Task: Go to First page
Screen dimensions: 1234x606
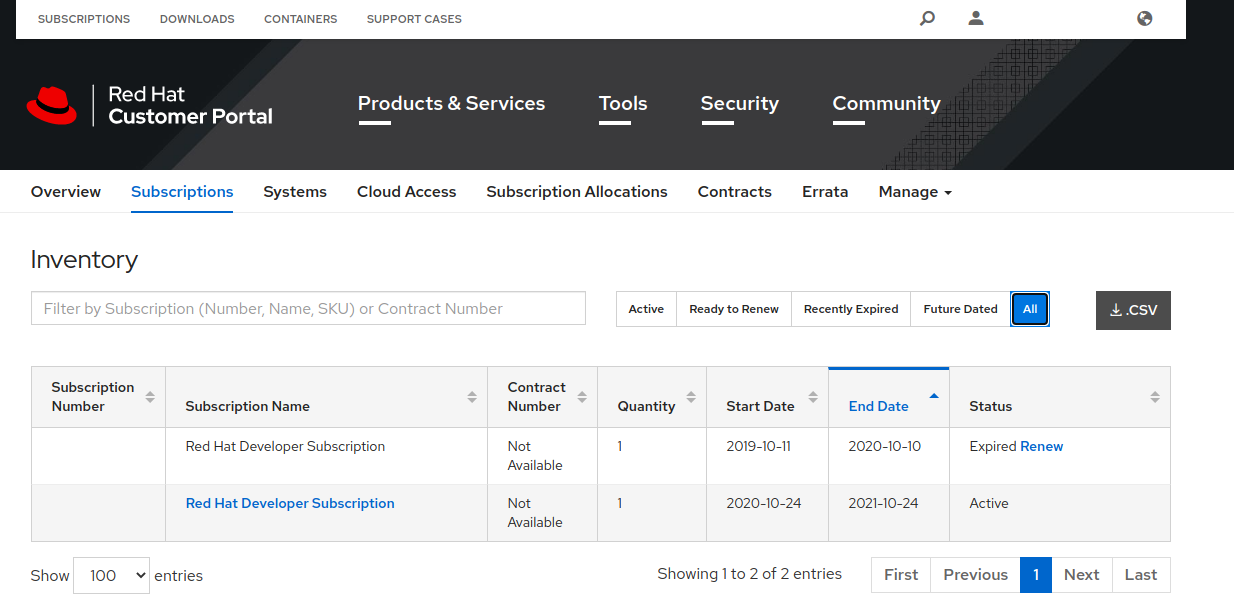Action: [x=901, y=575]
